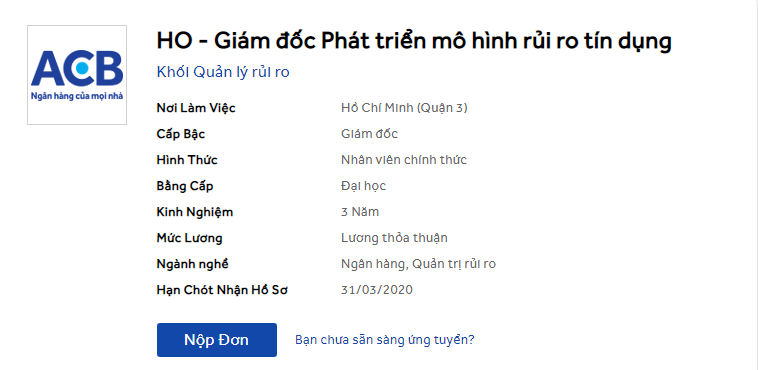Click the Nộp Đơn apply button
Viewport: 758px width, 370px height.
point(217,340)
